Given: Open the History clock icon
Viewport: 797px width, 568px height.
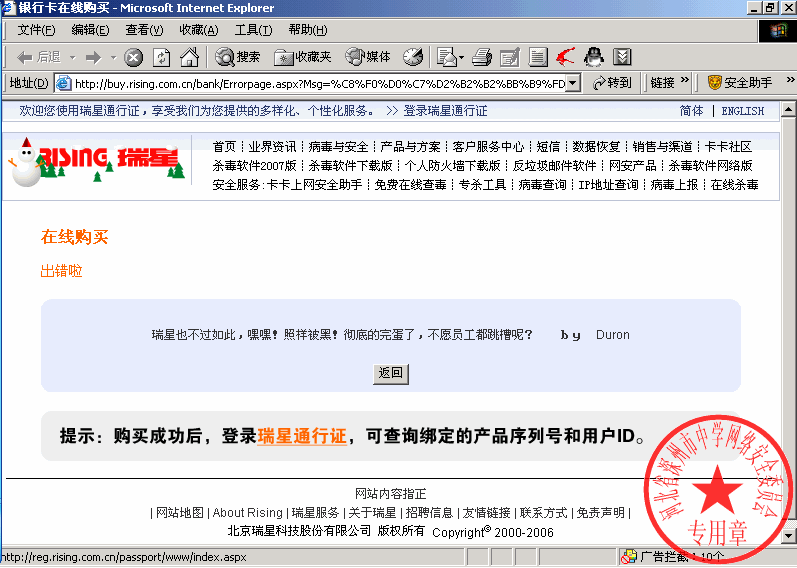Looking at the screenshot, I should 413,57.
